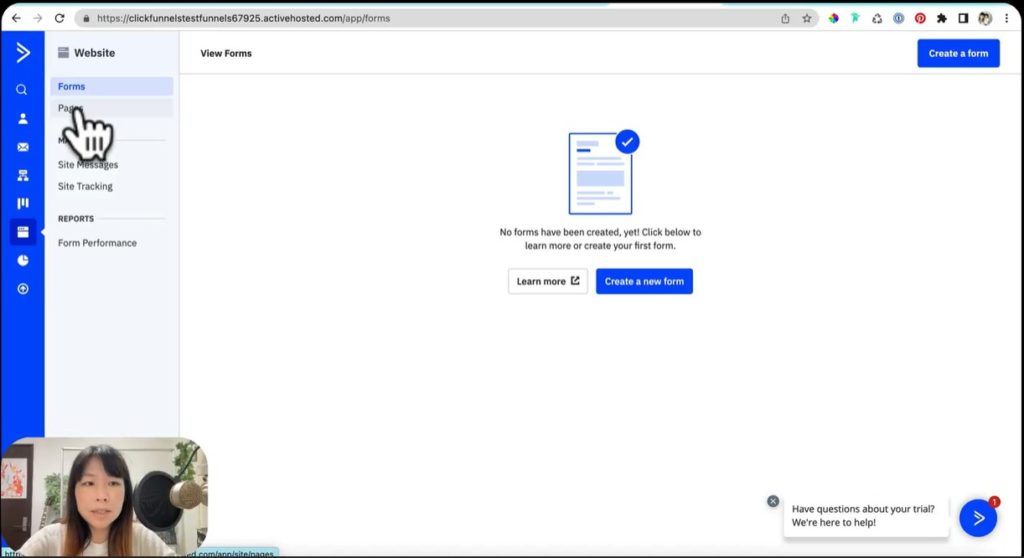This screenshot has width=1024, height=558.
Task: Open the Learn more link
Action: (547, 281)
